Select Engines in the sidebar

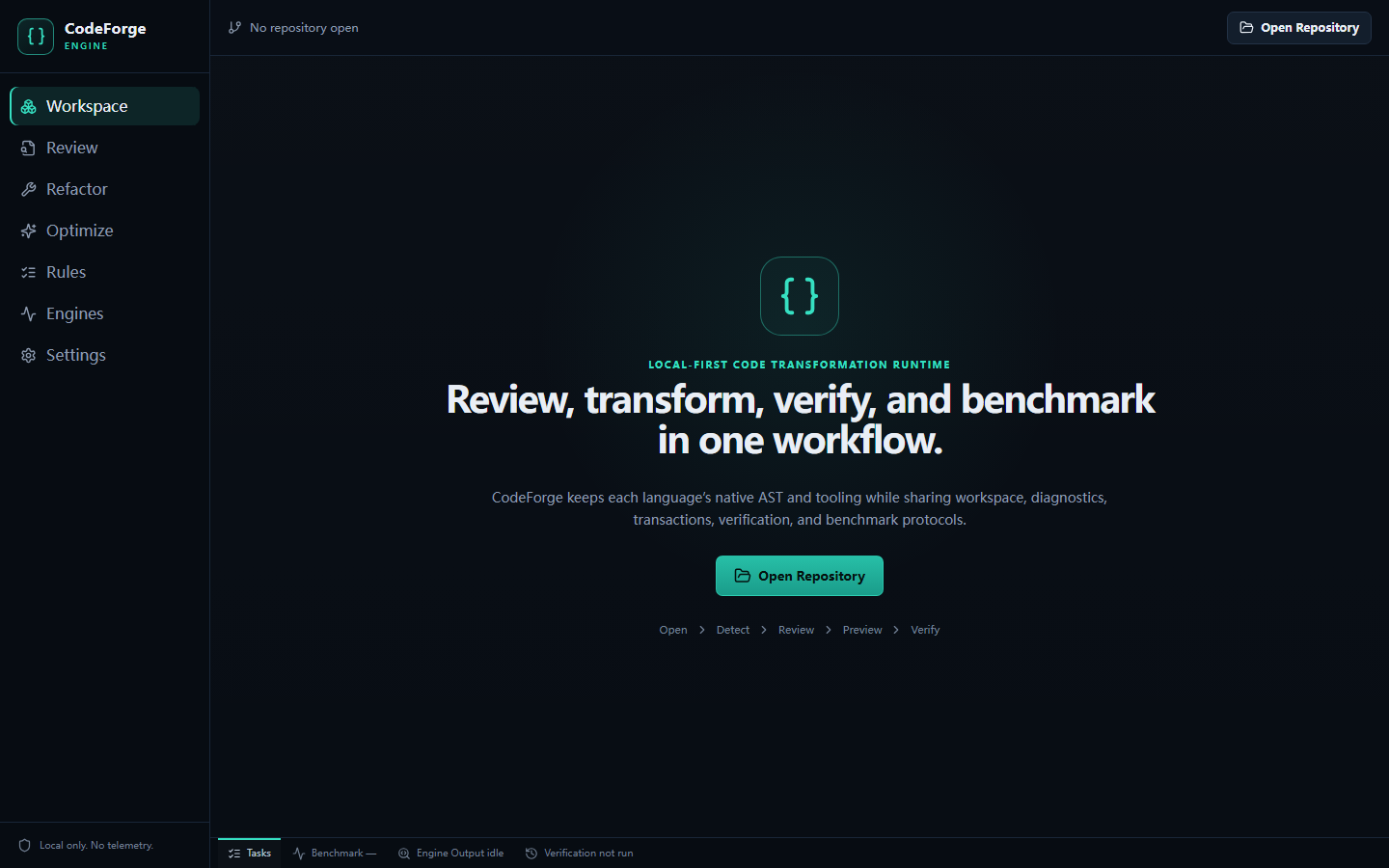104,313
